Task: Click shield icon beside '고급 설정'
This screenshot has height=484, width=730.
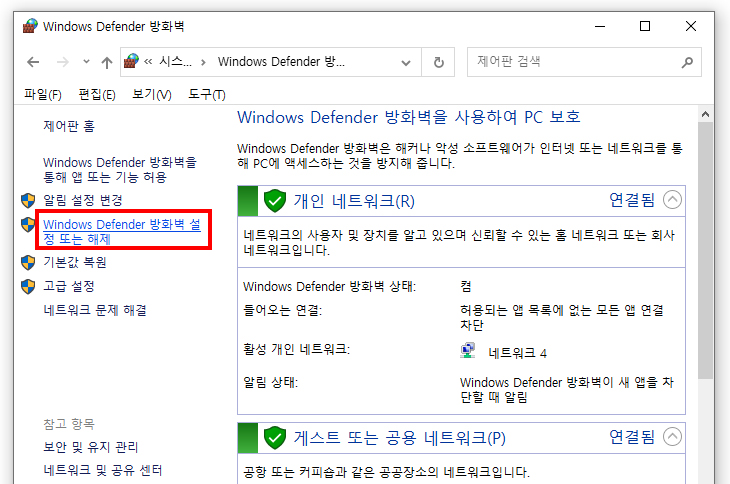Action: coord(28,286)
